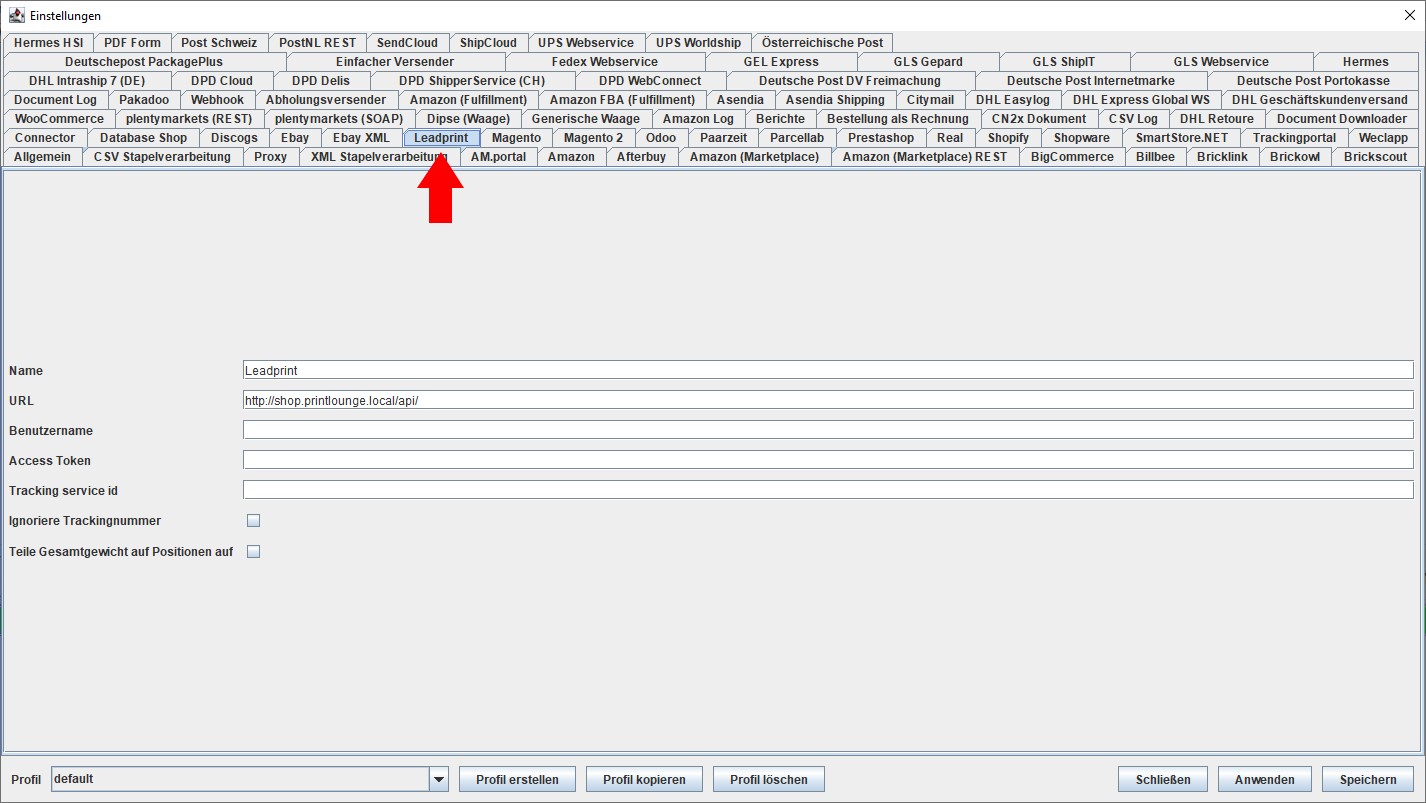The image size is (1426, 803).
Task: Select the Access Token input field
Action: coord(828,460)
